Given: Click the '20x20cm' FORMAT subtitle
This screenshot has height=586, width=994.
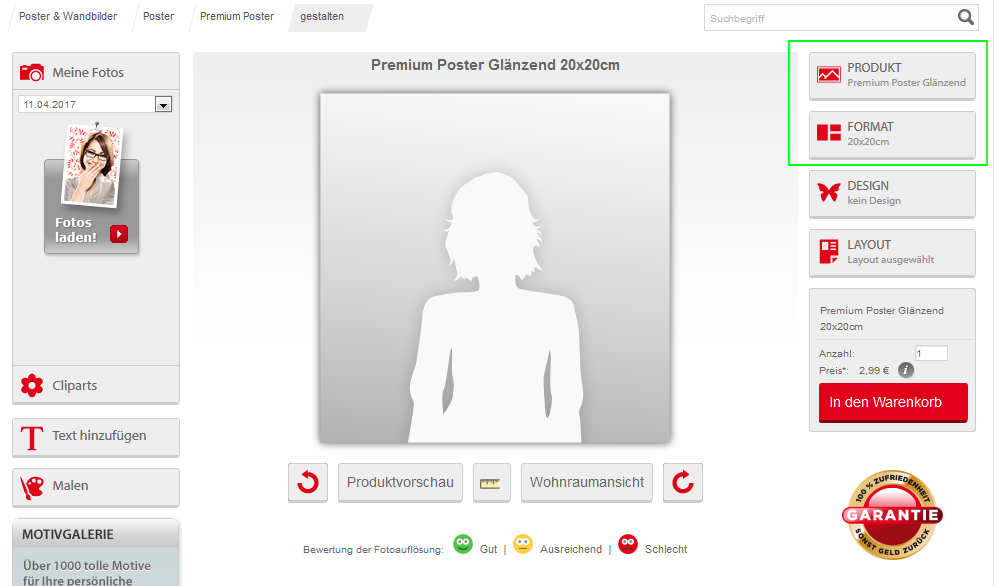Looking at the screenshot, I should tap(868, 141).
